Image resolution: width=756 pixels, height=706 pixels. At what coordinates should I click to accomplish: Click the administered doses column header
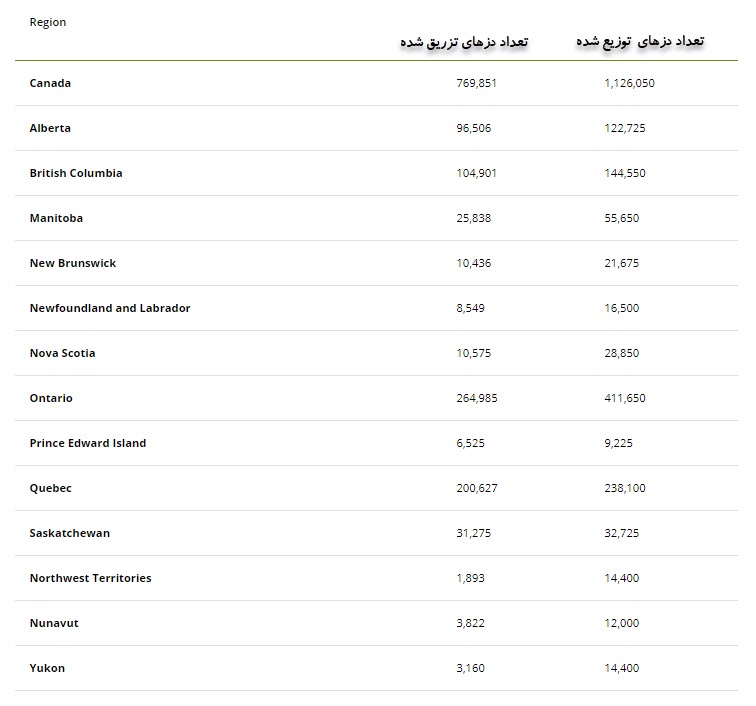[464, 42]
